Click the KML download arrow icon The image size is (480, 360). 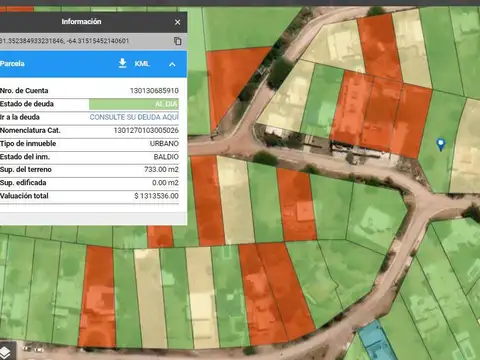(x=123, y=63)
